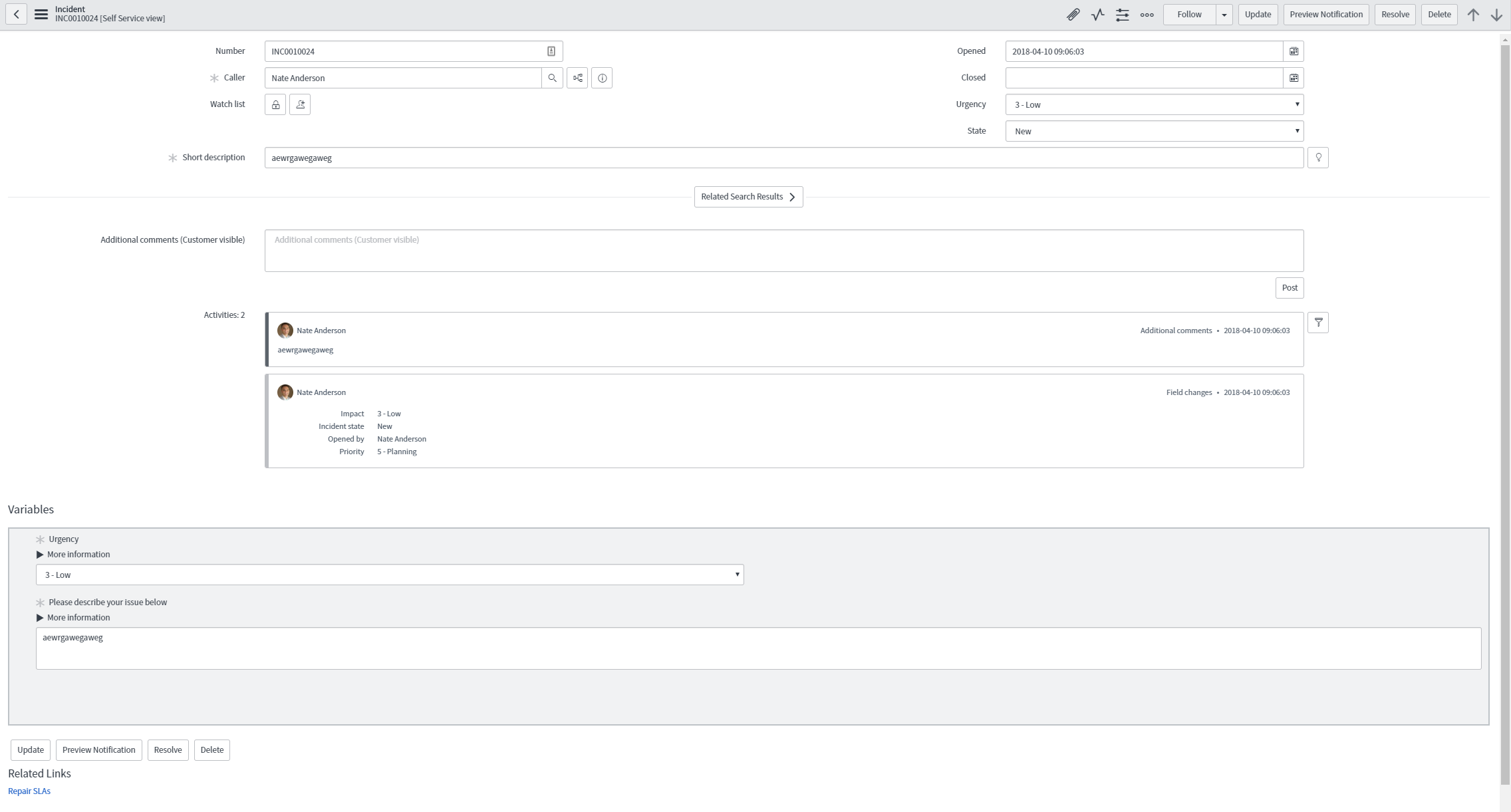Show related incidents hierarchy icon for Caller
This screenshot has width=1511, height=812.
pyautogui.click(x=577, y=78)
